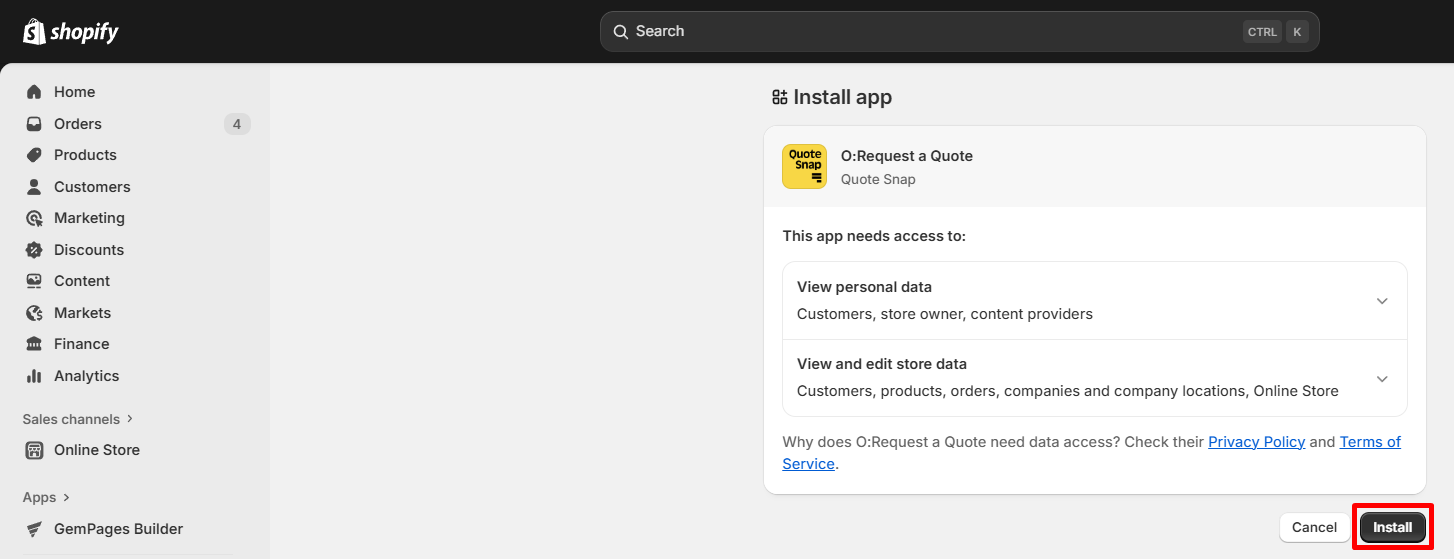Cancel the app installation
This screenshot has width=1454, height=559.
pos(1314,527)
